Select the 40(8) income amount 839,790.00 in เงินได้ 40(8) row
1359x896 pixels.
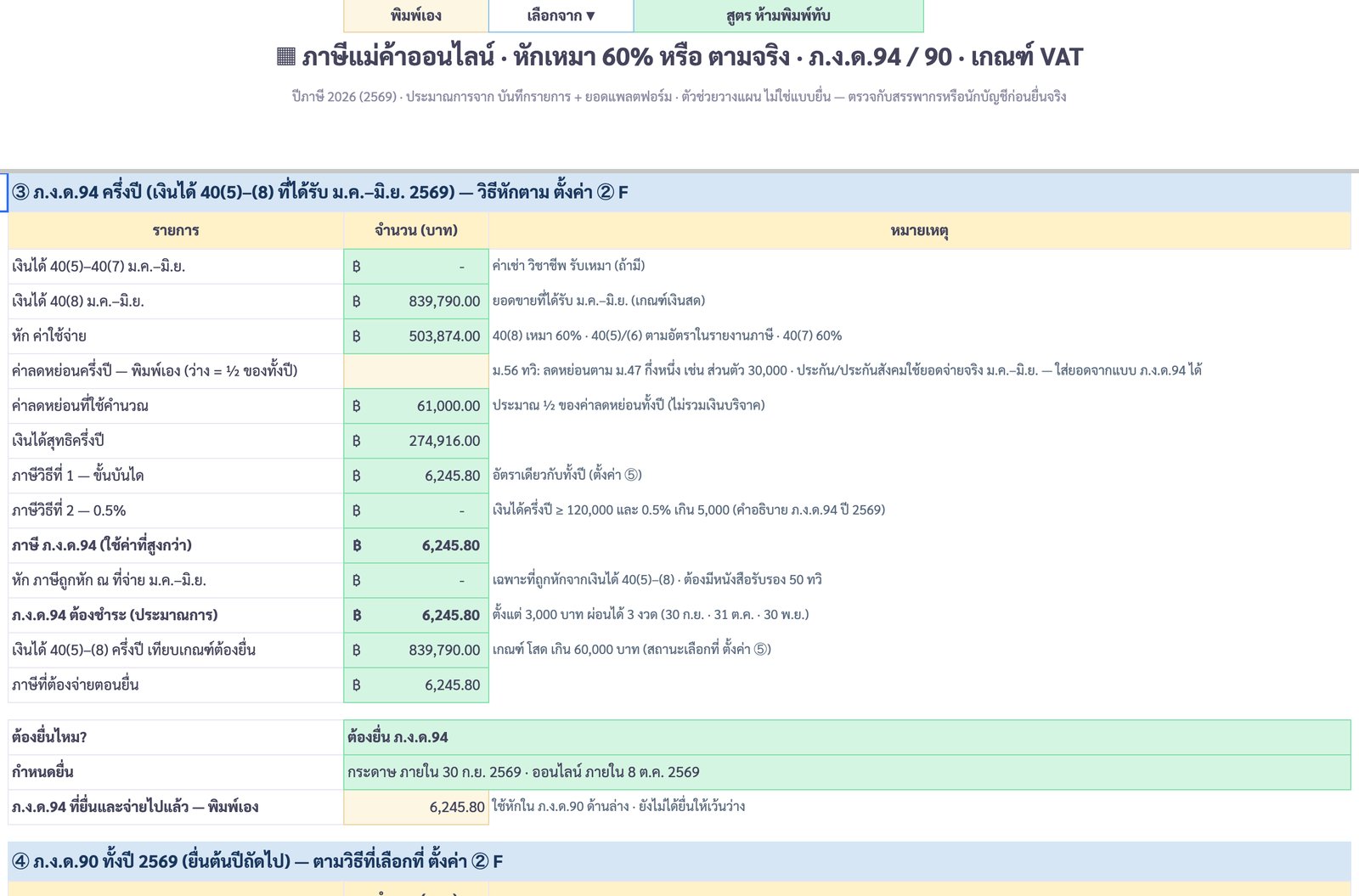[416, 301]
